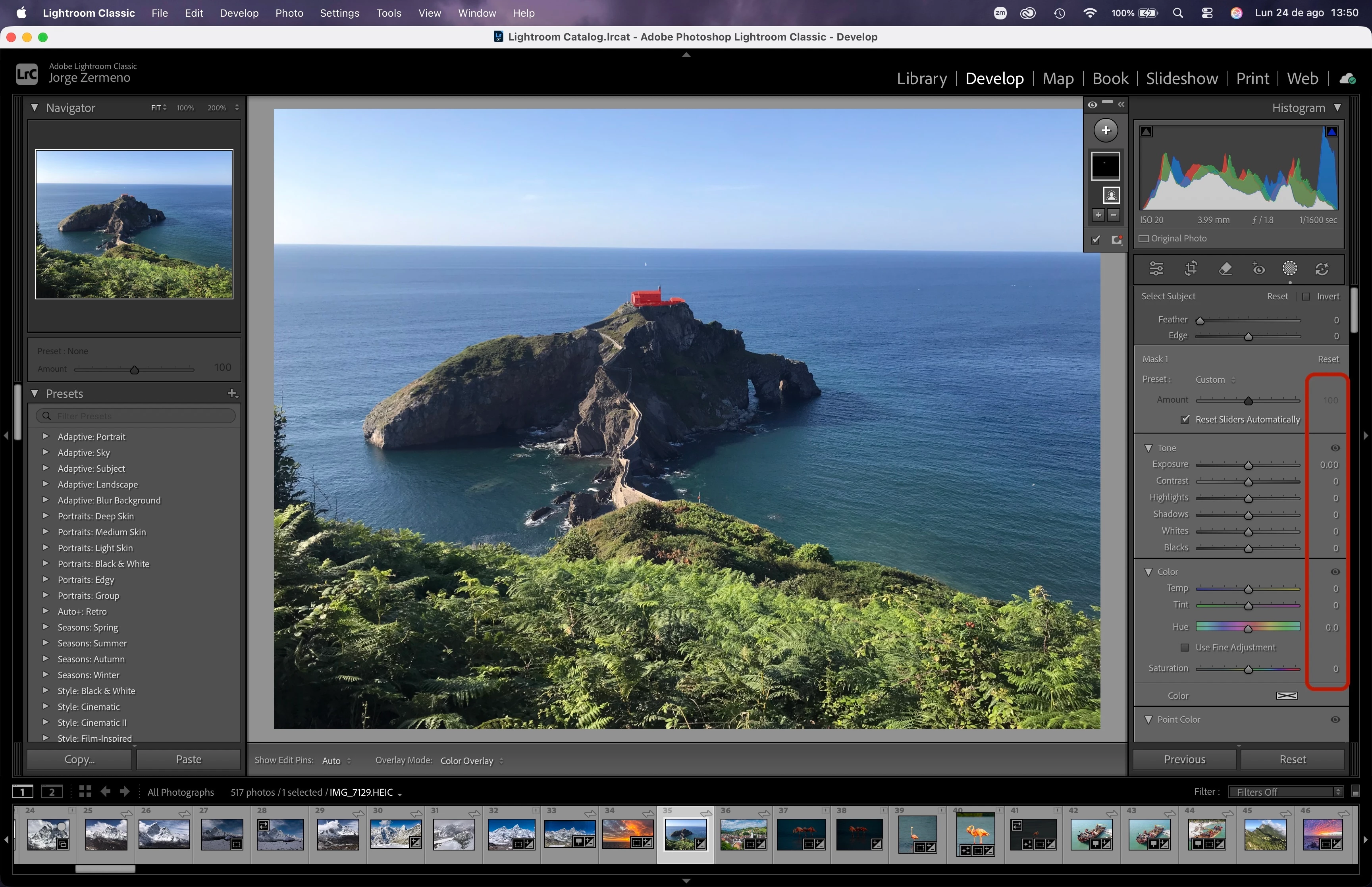The width and height of the screenshot is (1372, 887).
Task: Expand the Adaptive: Sky preset group
Action: (x=46, y=452)
